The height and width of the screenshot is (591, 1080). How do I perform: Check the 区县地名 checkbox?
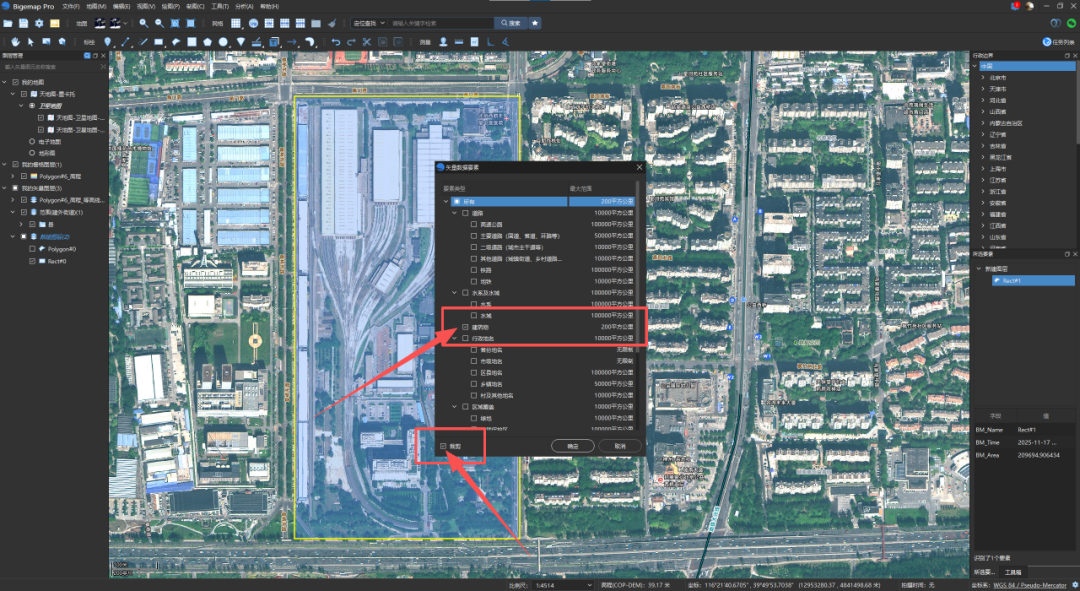(474, 373)
